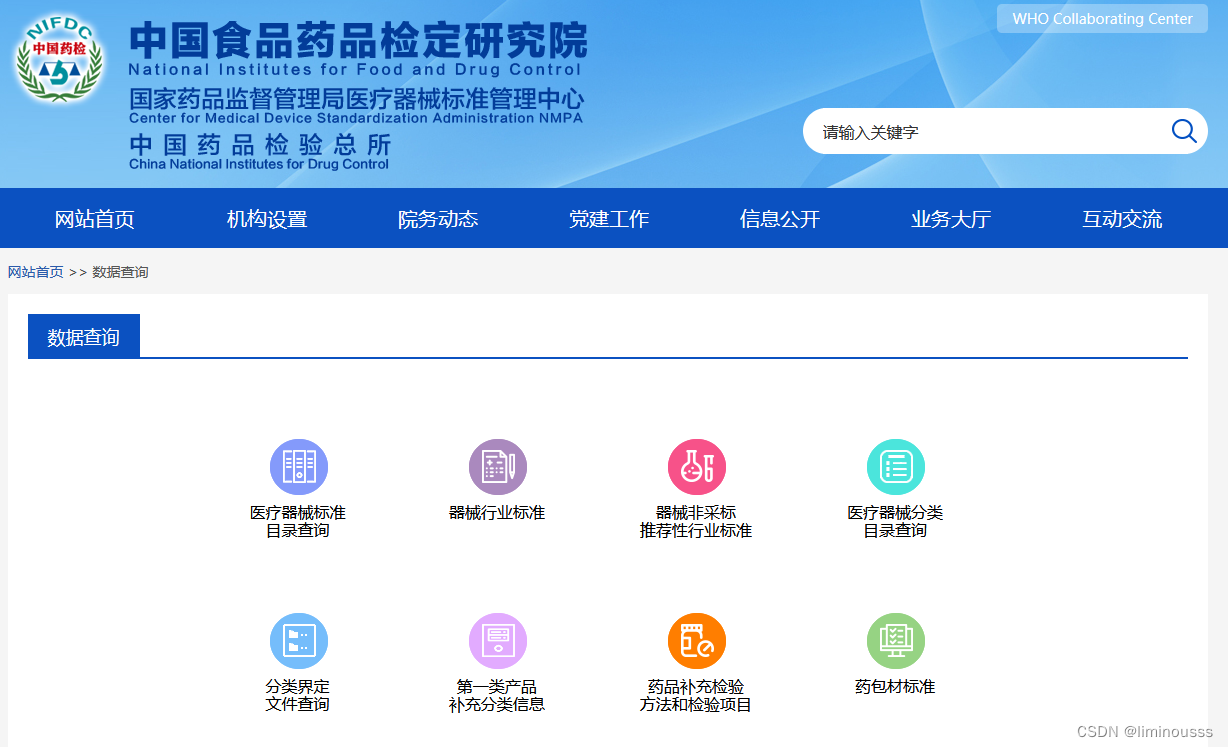Click the 分类界定文件查询 text label
1228x747 pixels.
[298, 695]
